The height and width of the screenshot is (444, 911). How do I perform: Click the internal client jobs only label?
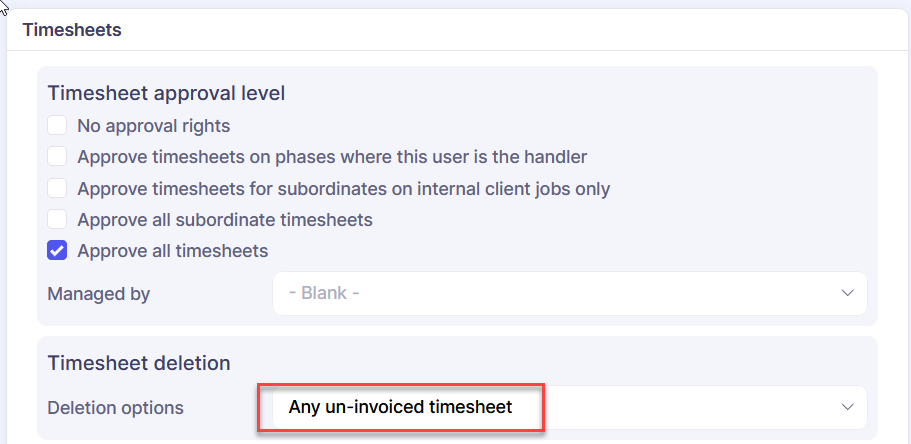pos(343,188)
